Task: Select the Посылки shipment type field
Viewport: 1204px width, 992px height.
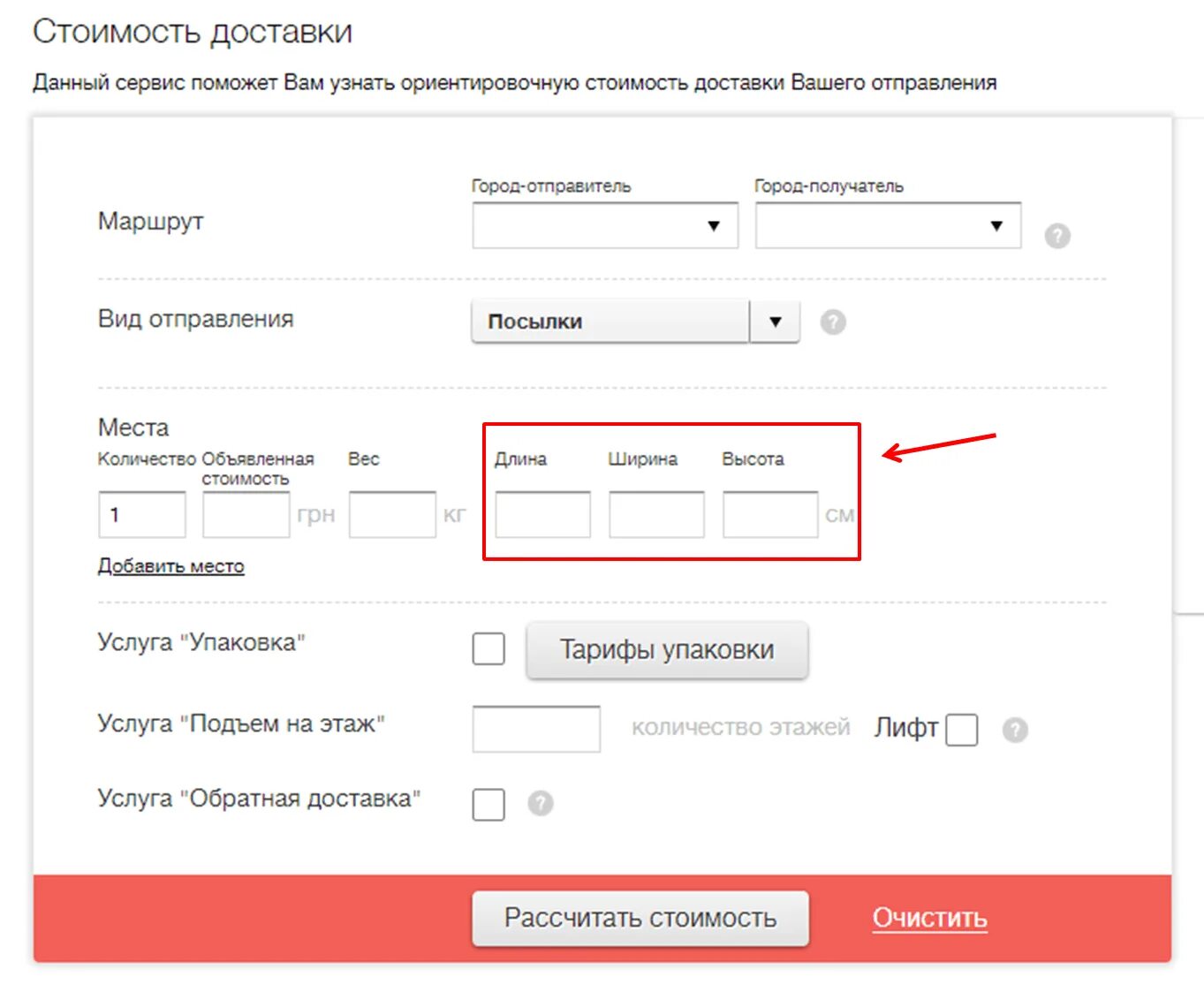Action: click(x=610, y=322)
